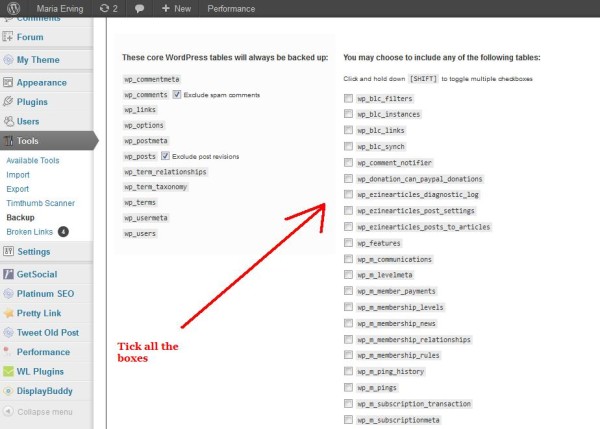Click the DisplayBuddy icon
Viewport: 600px width, 429px height.
[x=8, y=391]
